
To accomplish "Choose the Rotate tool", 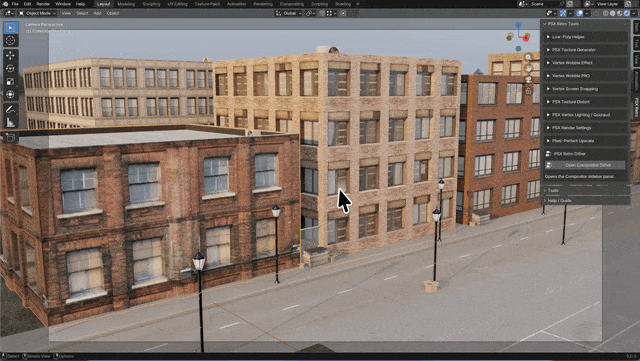I will pos(10,69).
